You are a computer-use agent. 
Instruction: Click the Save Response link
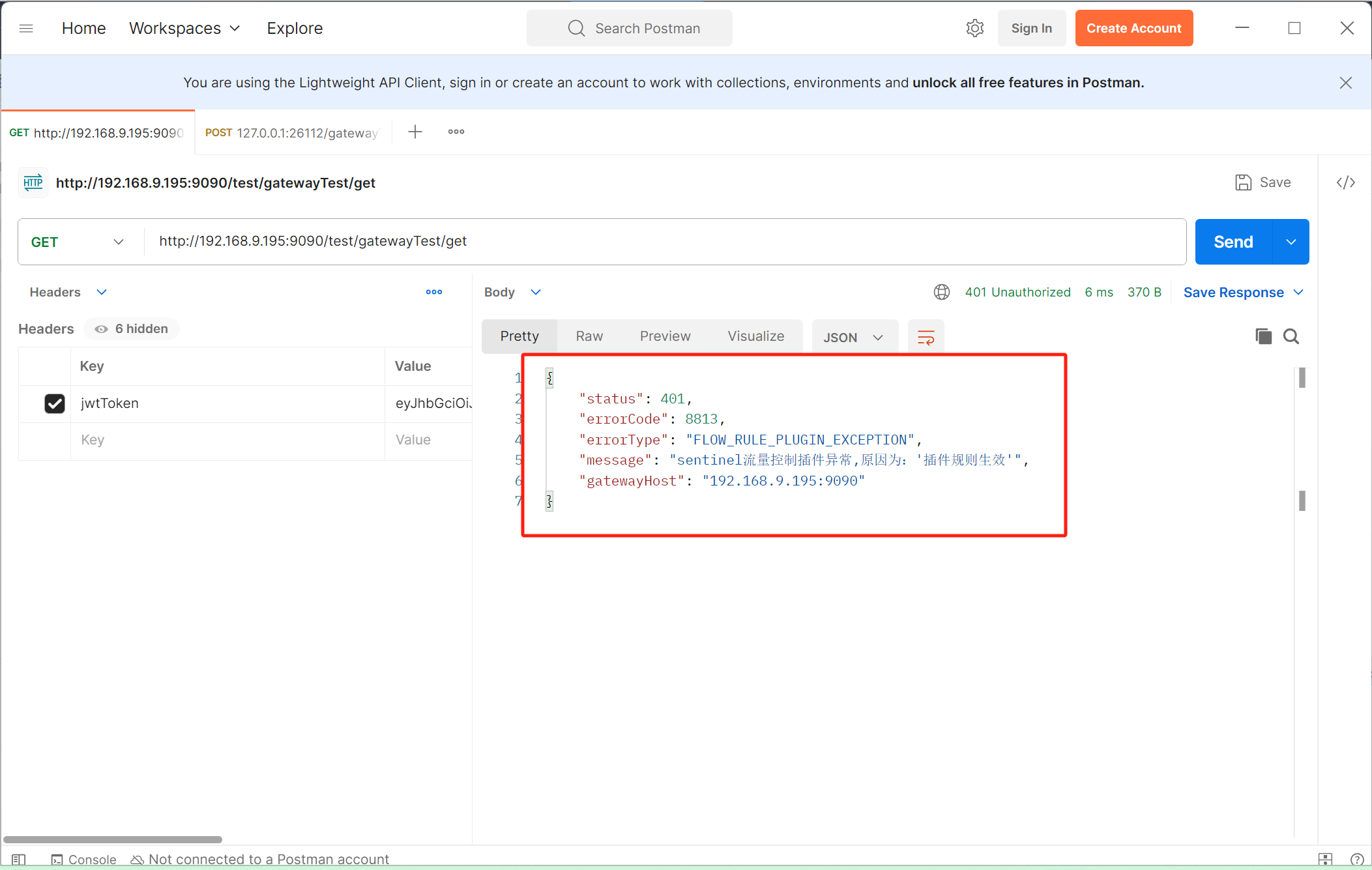(x=1233, y=293)
